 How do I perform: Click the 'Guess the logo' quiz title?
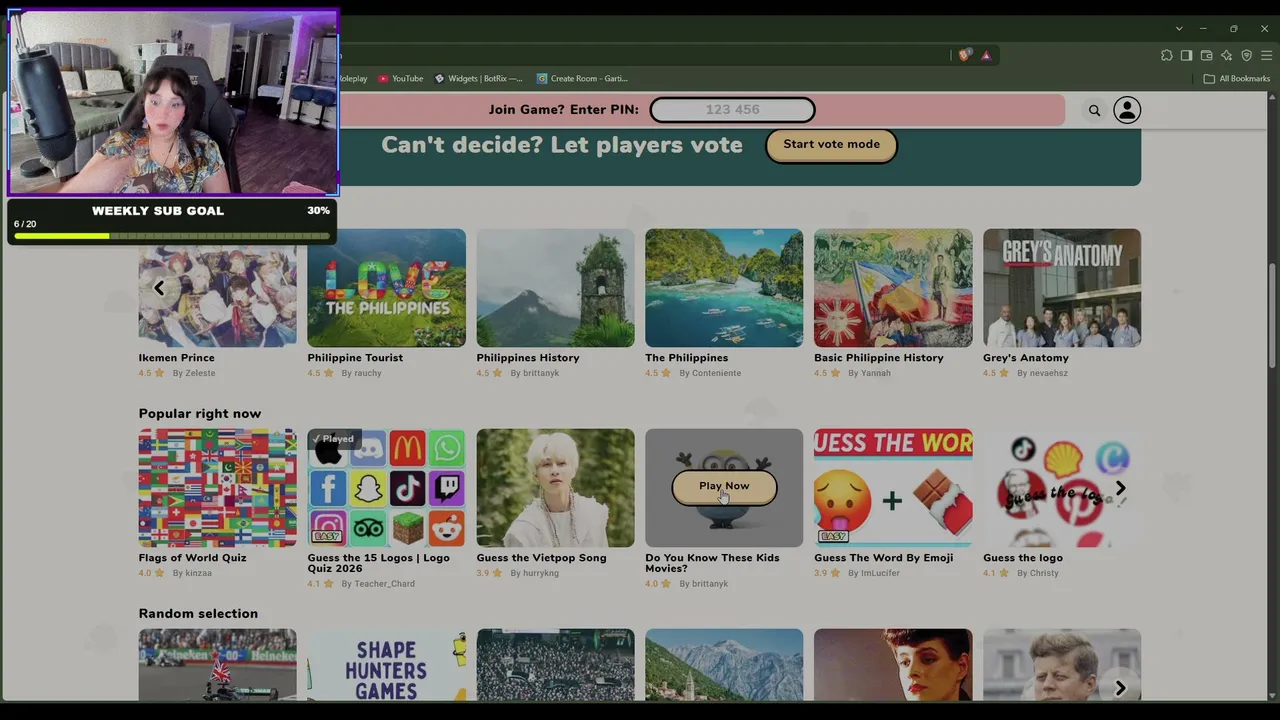(1023, 558)
